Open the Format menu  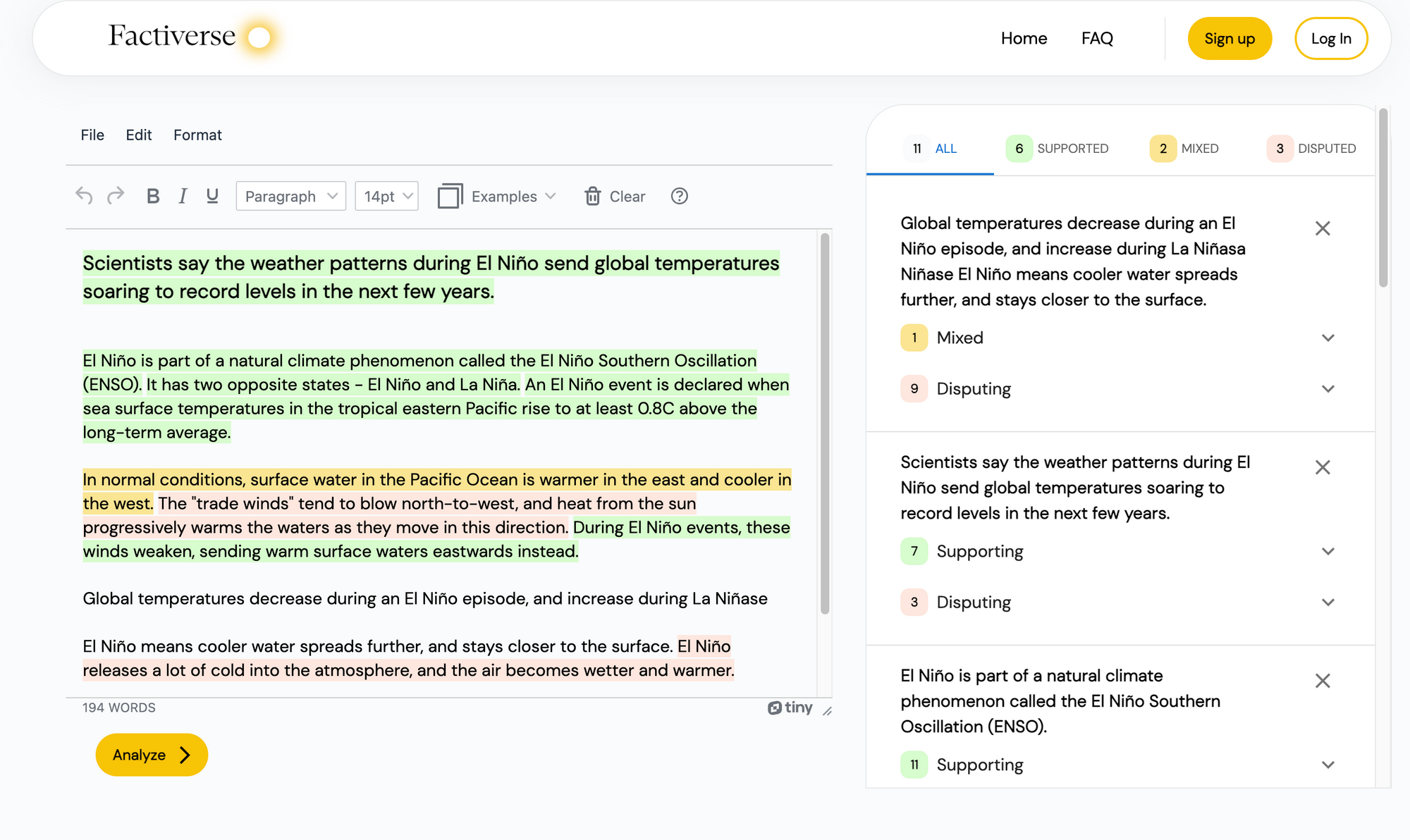(197, 135)
